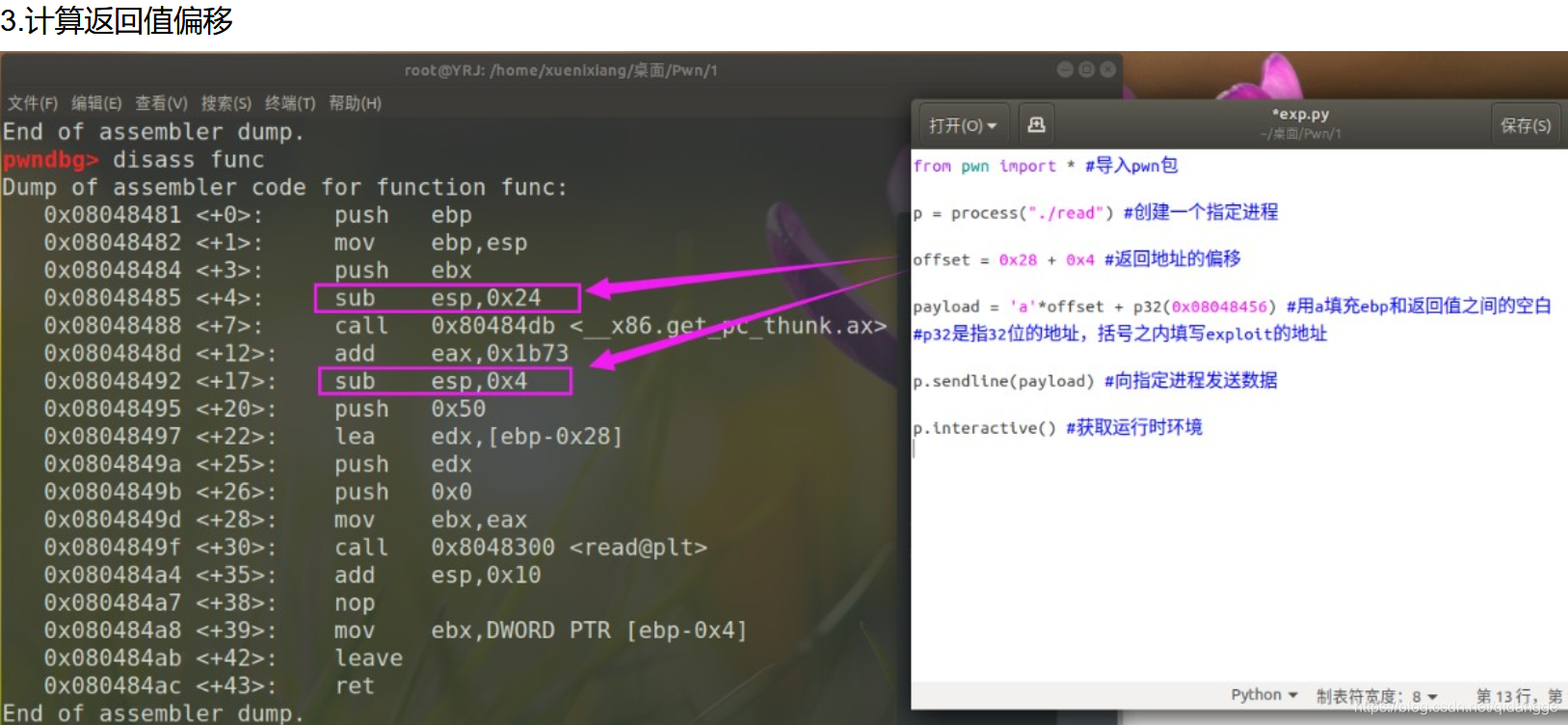The height and width of the screenshot is (725, 1568).
Task: Click the empty last line in gedit editor
Action: (x=1238, y=451)
